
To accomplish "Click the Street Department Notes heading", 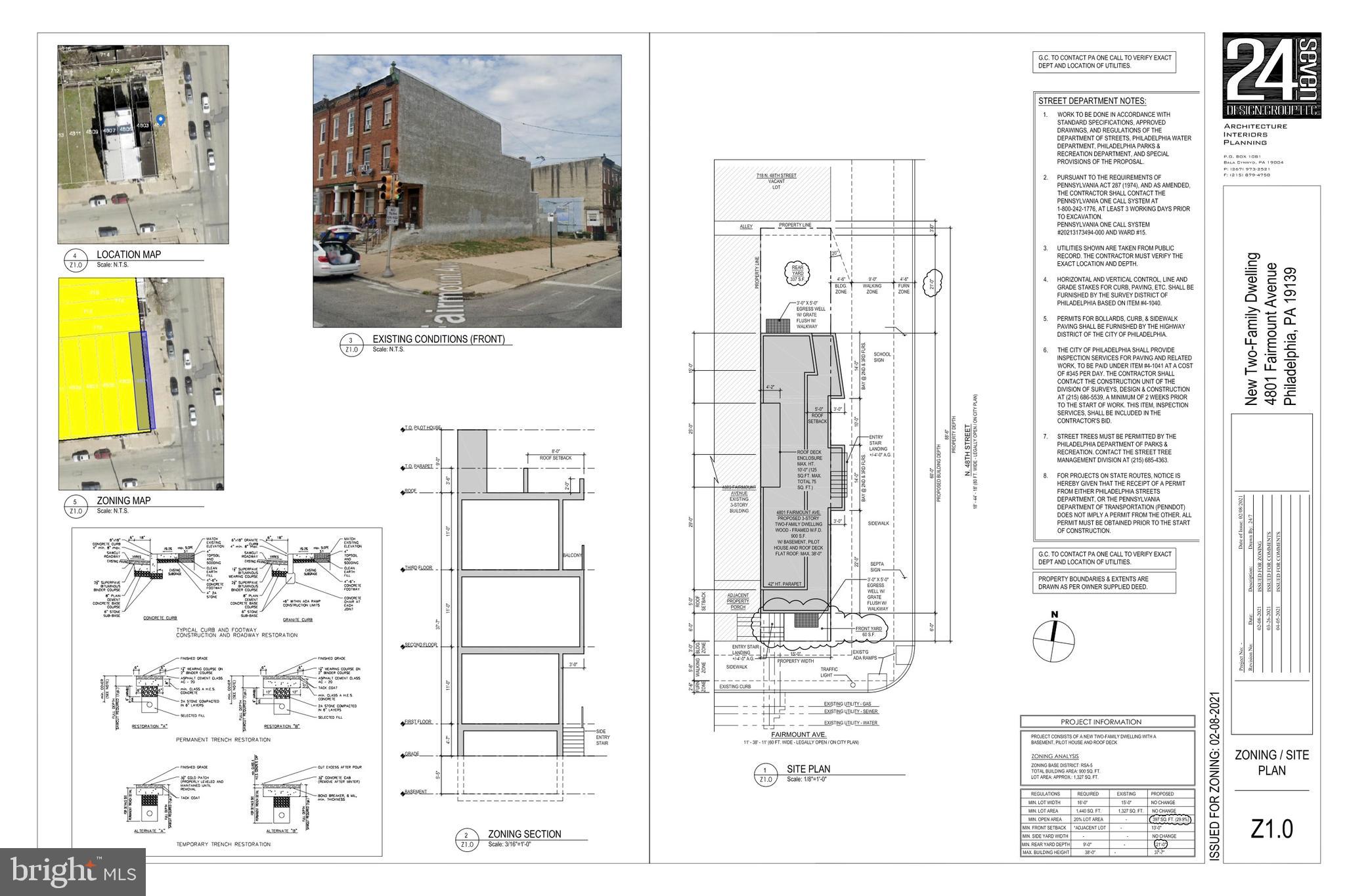I will (x=1091, y=101).
